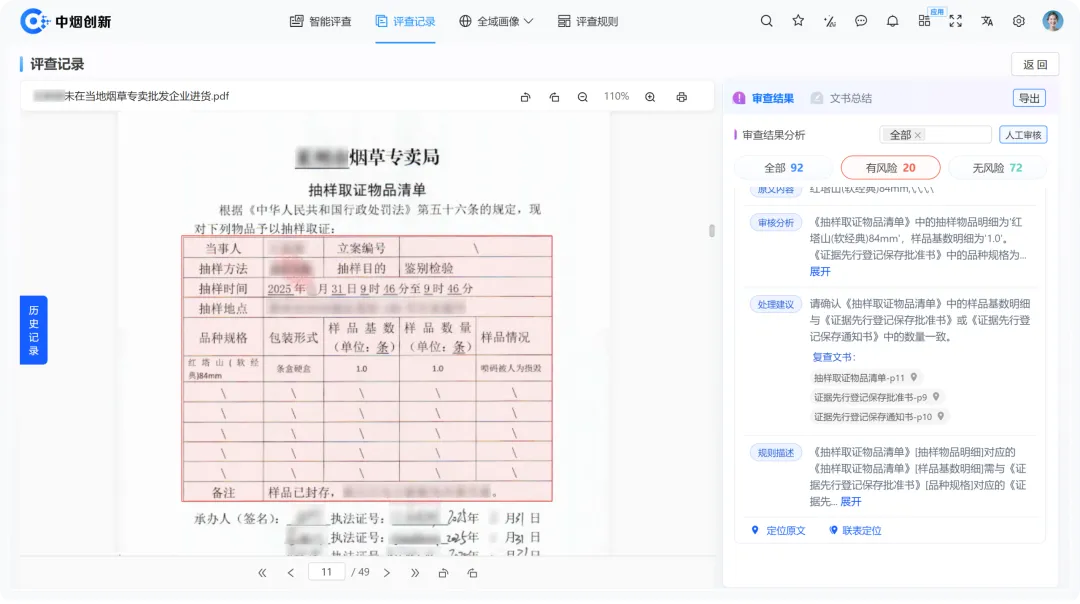Filter by 无风险 72 results
Image resolution: width=1080 pixels, height=604 pixels.
pos(997,167)
